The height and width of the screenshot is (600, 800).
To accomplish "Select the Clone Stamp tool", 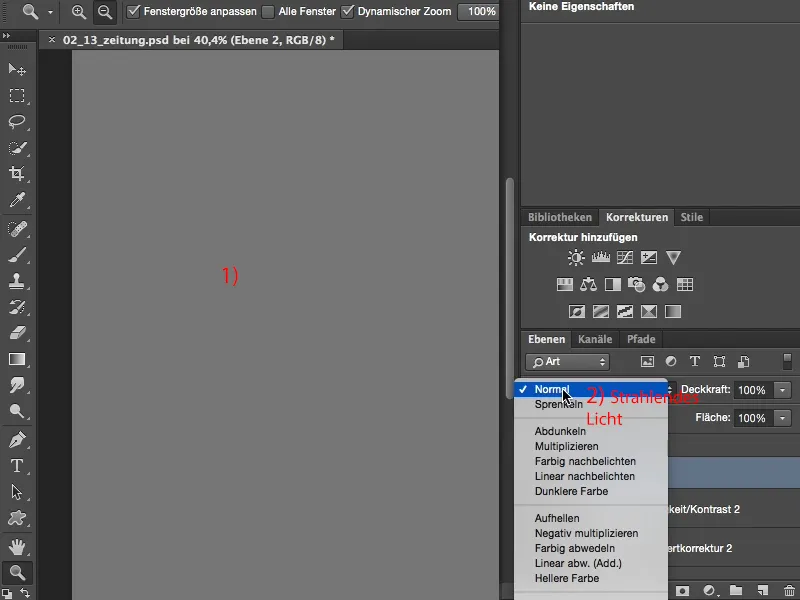I will (x=17, y=281).
